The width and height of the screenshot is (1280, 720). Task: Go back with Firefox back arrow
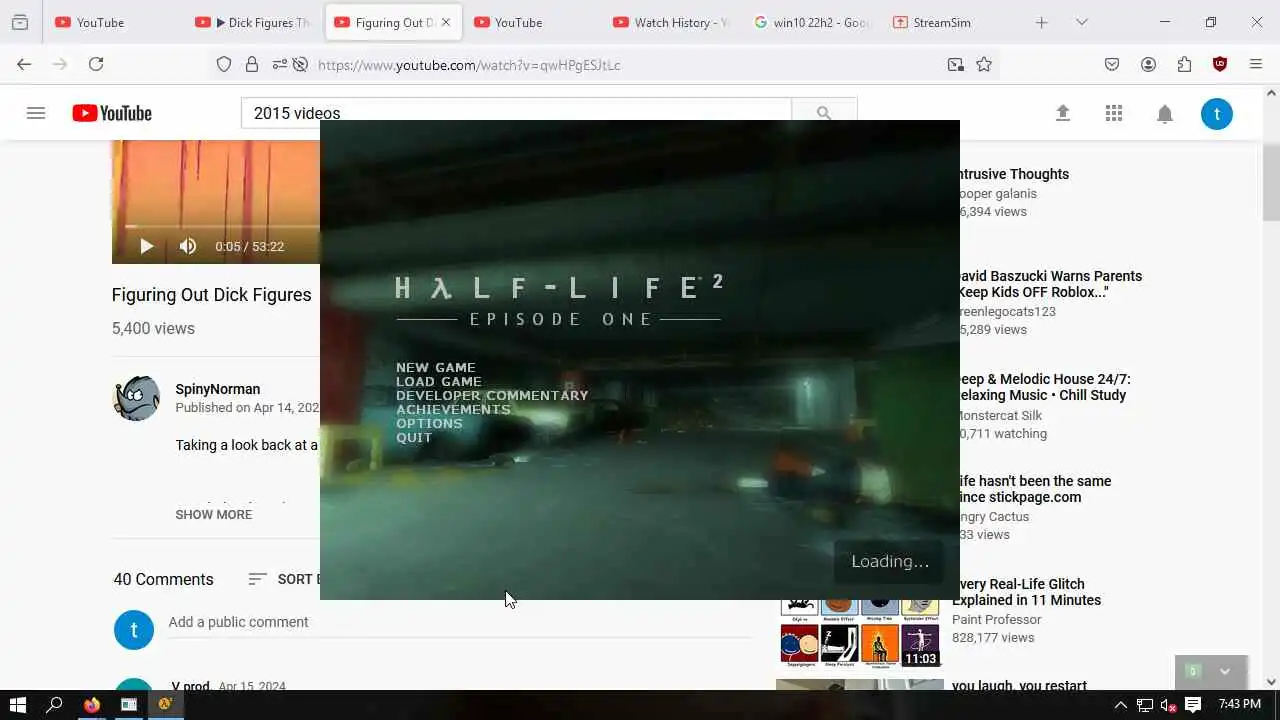[24, 64]
